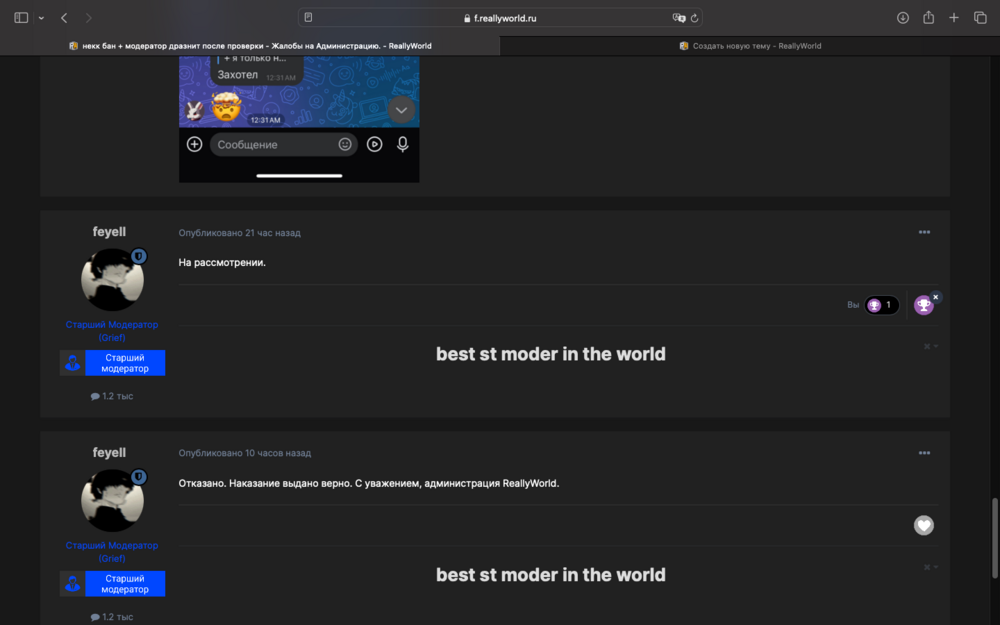Open signature options in the 'Отказано' post
Screen dimensions: 1000x625
930,567
